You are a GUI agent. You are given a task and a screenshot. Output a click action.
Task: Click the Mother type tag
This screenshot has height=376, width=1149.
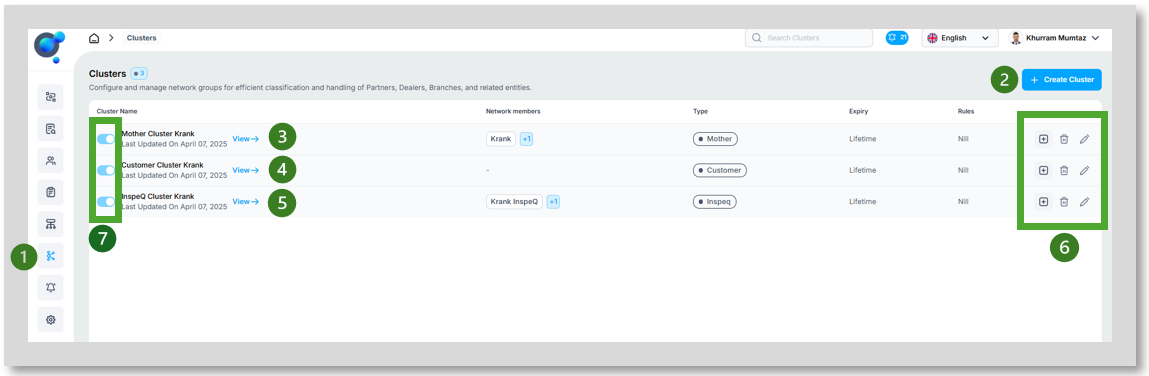(716, 139)
